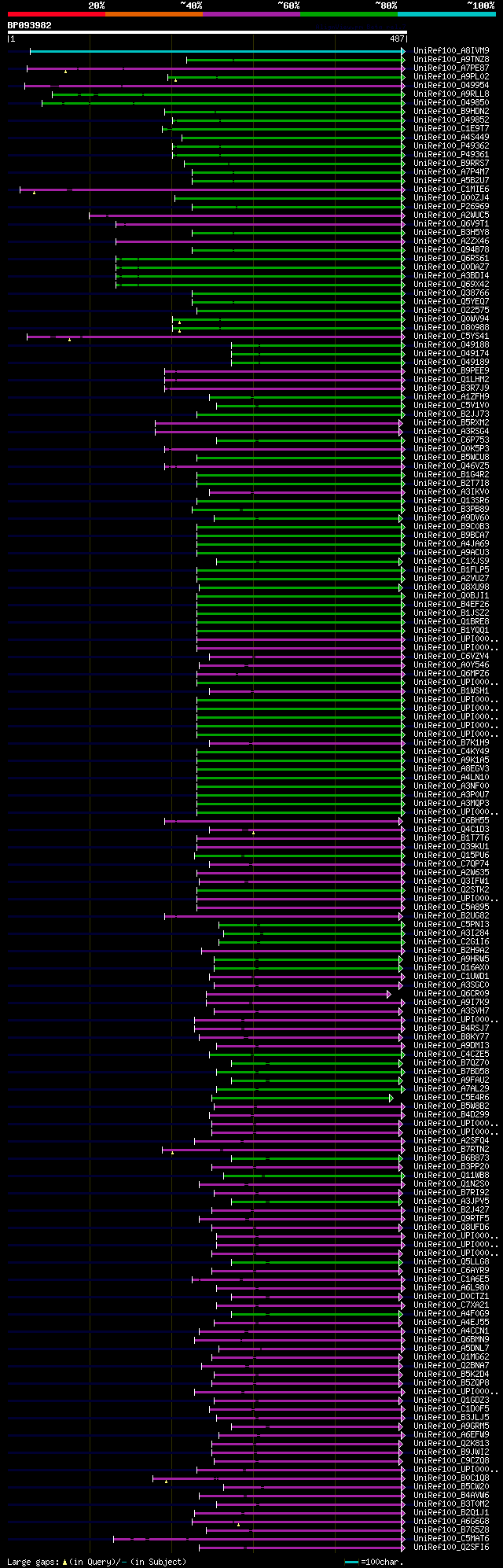Click the purple ~60% identity legend segment

pyautogui.click(x=251, y=14)
